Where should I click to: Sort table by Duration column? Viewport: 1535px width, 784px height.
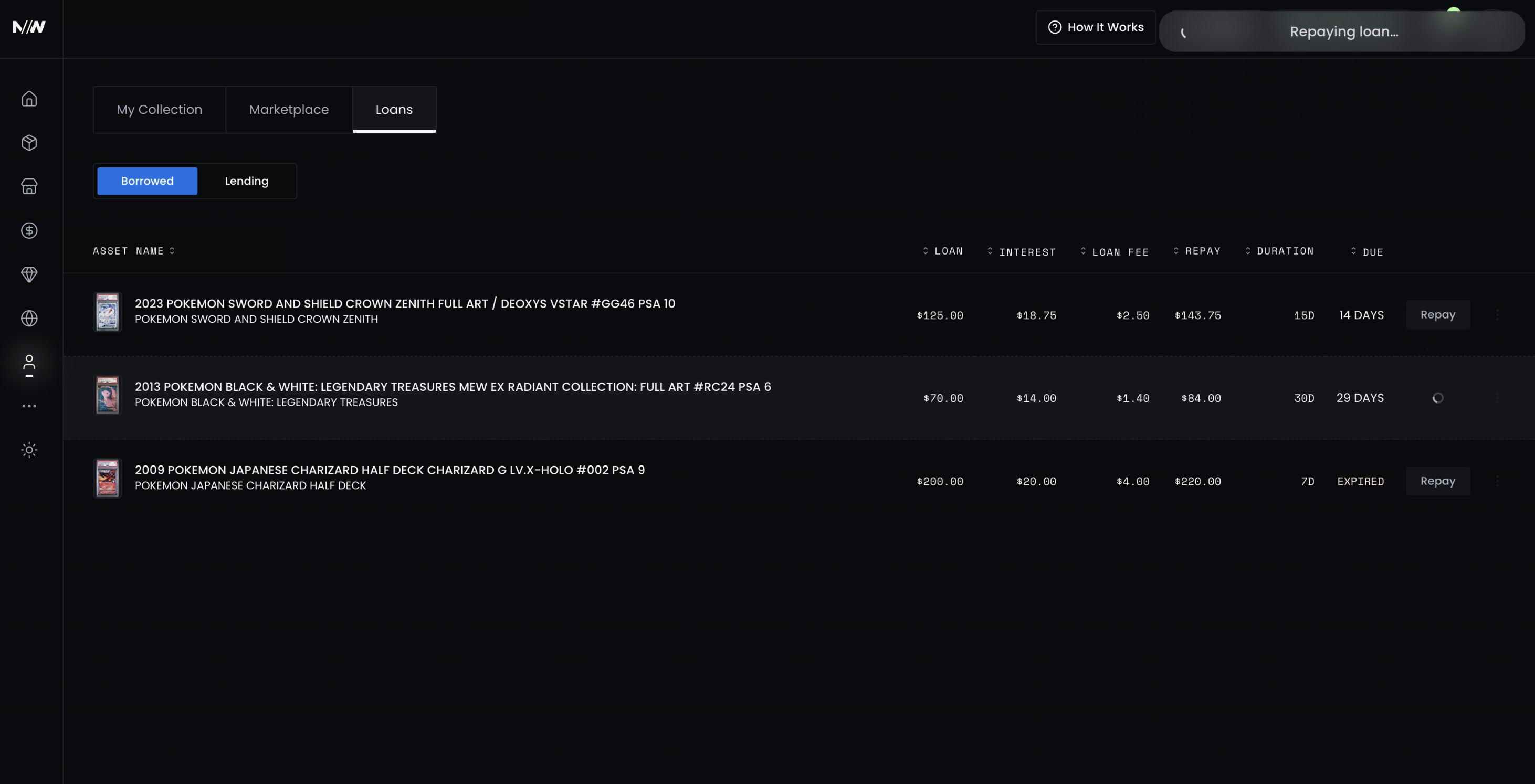click(1279, 251)
